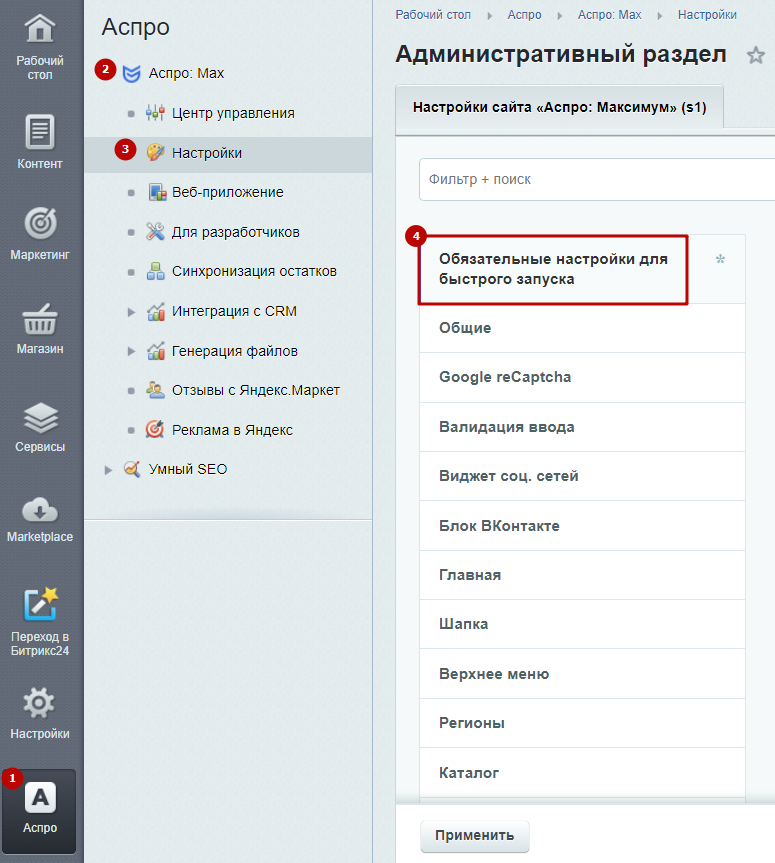Screen dimensions: 775x863
Task: Open the dropdown arrow after Рабочий стол breadcrumb
Action: pyautogui.click(x=489, y=16)
